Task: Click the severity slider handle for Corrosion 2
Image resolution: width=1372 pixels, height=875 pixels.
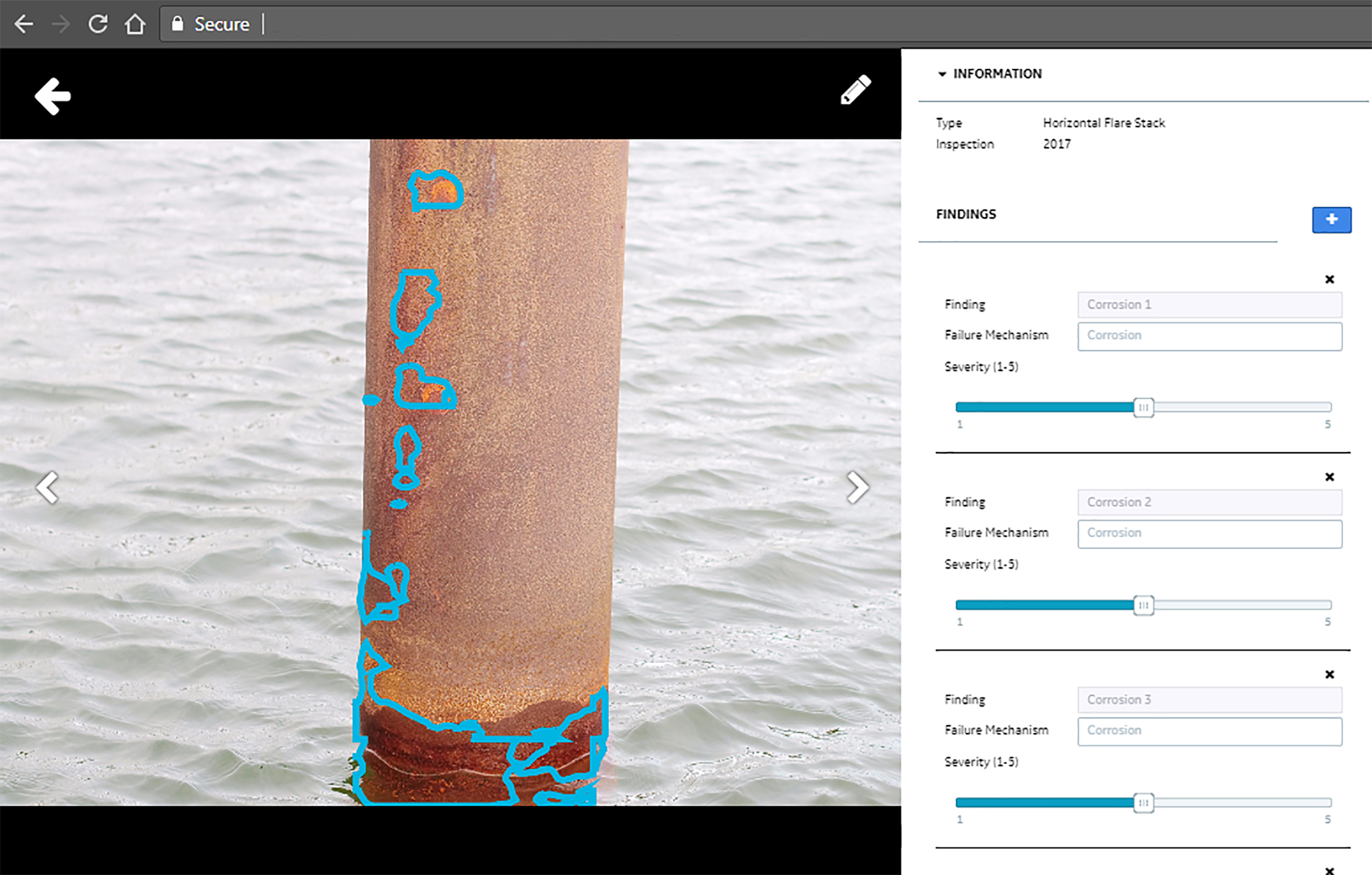Action: pos(1143,605)
